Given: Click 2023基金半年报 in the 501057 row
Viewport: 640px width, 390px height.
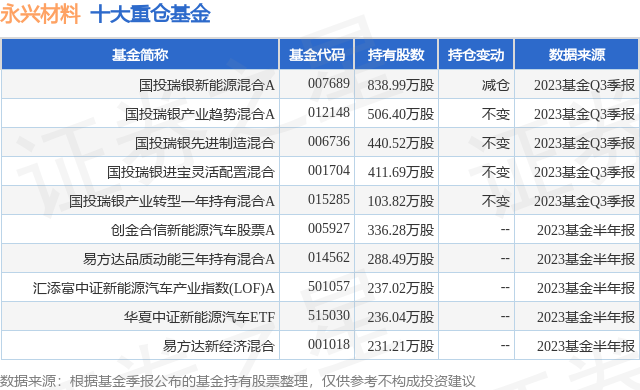Looking at the screenshot, I should point(586,288).
